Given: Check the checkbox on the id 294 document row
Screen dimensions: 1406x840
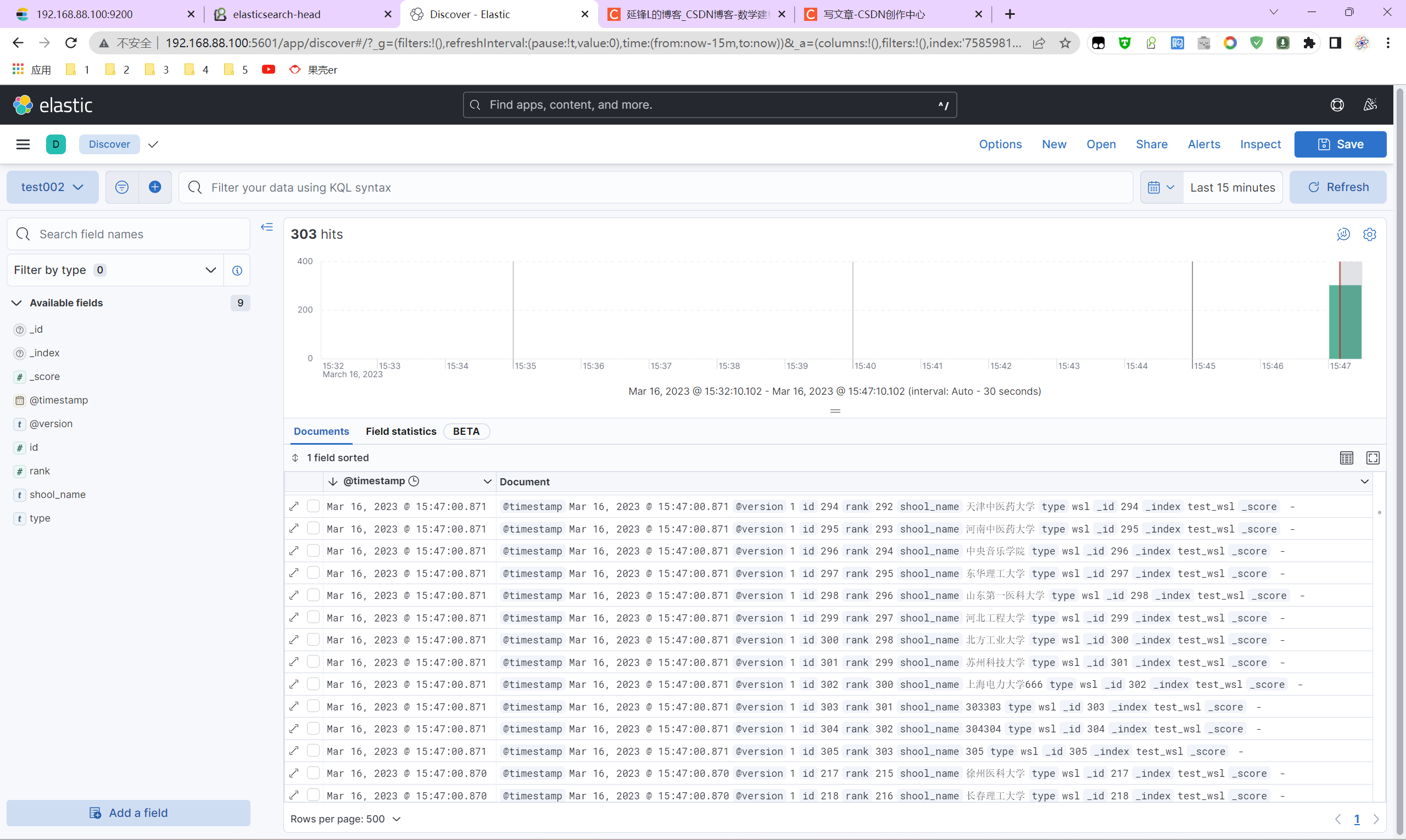Looking at the screenshot, I should click(x=313, y=506).
